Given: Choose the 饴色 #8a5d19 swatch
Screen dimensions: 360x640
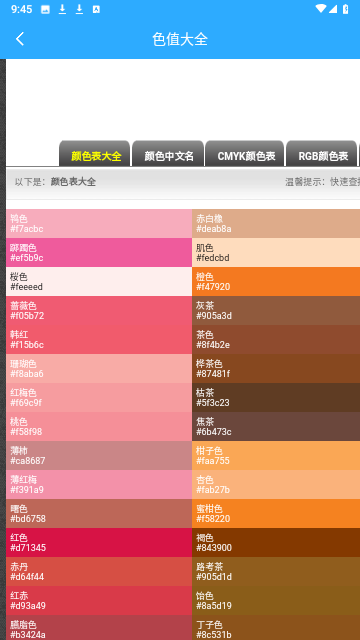Looking at the screenshot, I should click(x=276, y=600).
